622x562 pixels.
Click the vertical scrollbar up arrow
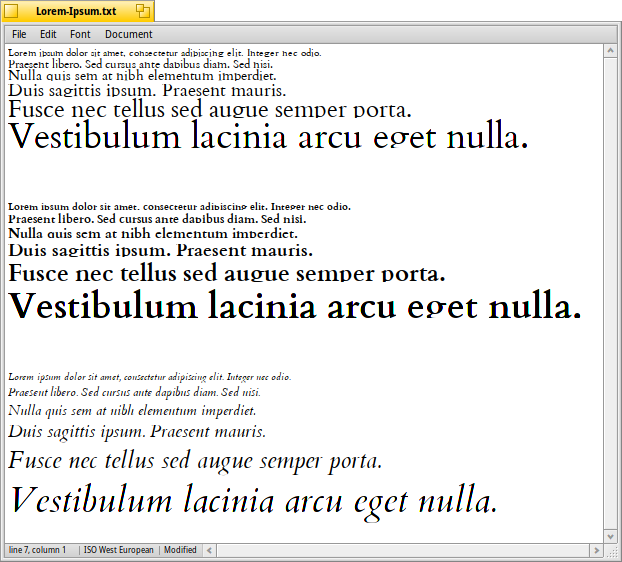610,51
